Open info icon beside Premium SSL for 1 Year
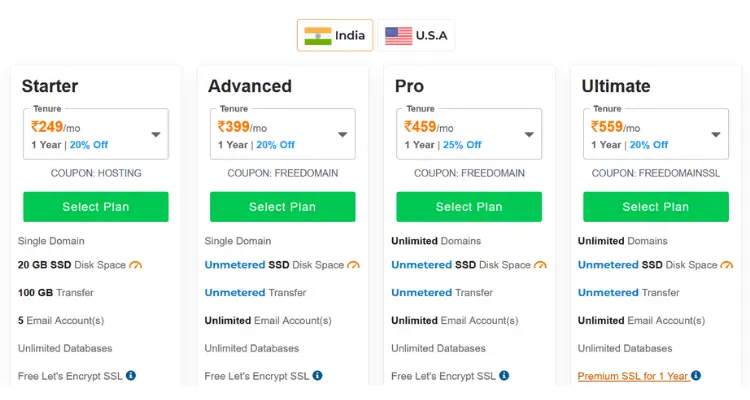 [x=696, y=376]
